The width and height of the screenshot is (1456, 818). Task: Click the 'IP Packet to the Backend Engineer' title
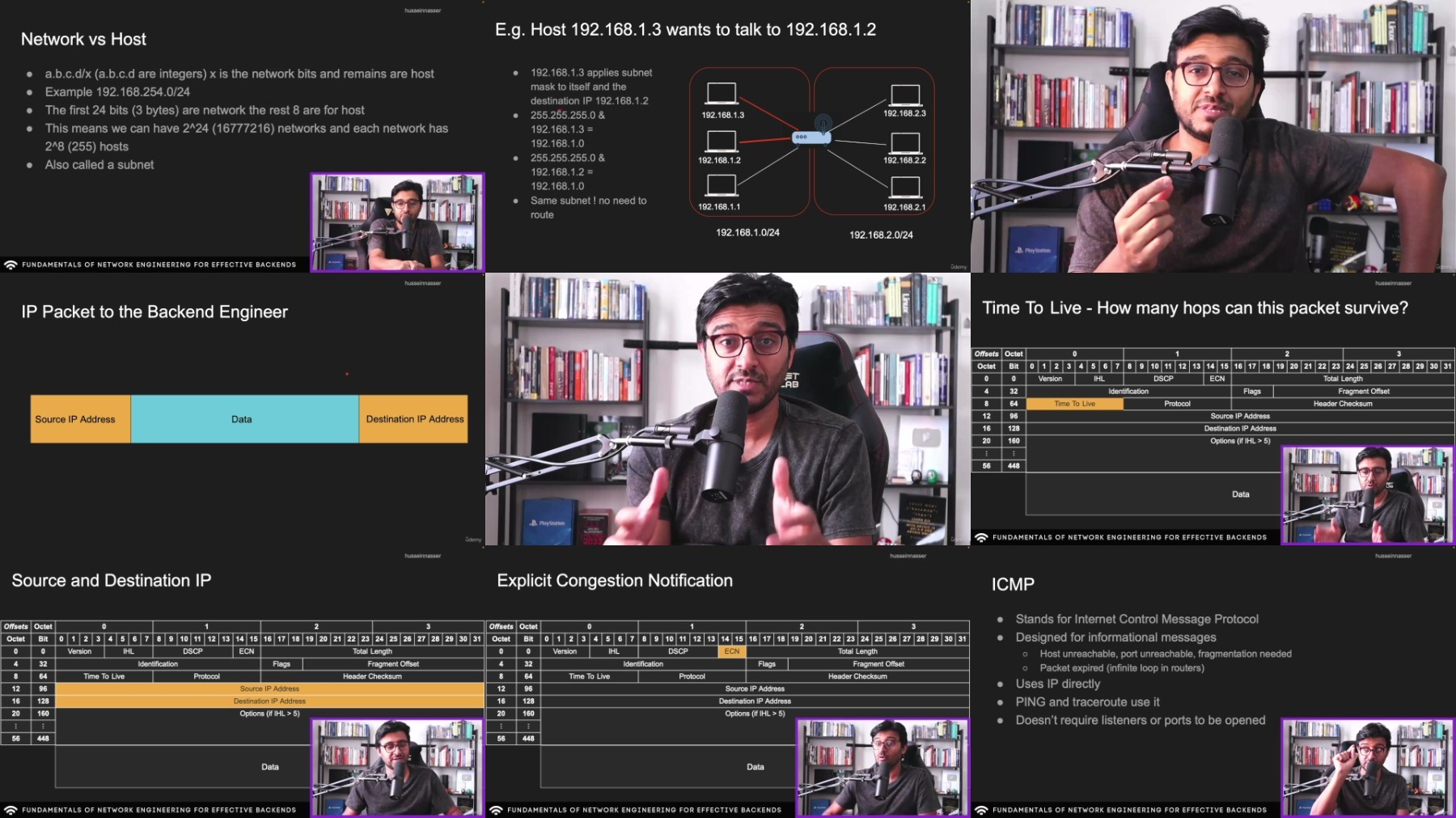pos(154,312)
